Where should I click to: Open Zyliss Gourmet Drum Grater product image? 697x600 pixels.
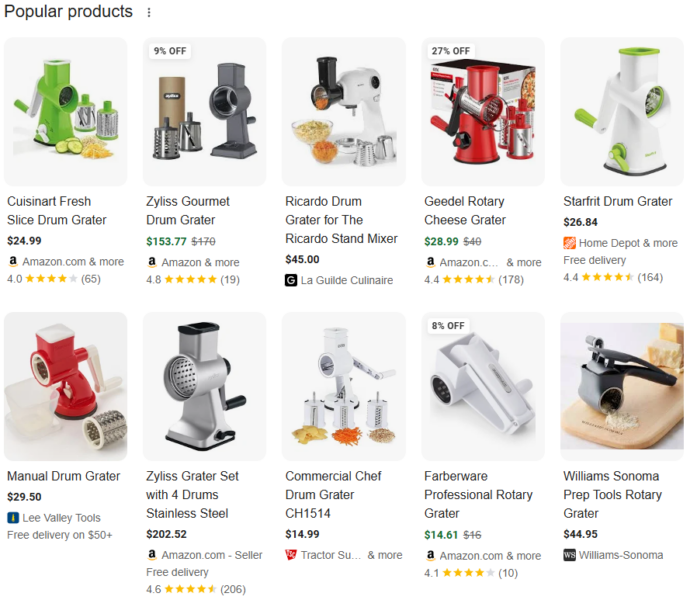pyautogui.click(x=204, y=112)
